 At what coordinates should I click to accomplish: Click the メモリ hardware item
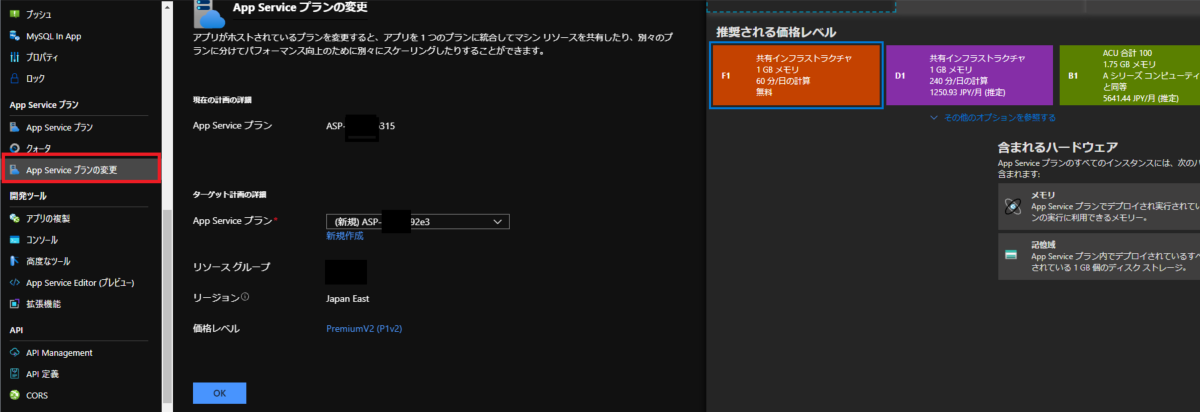click(1099, 205)
